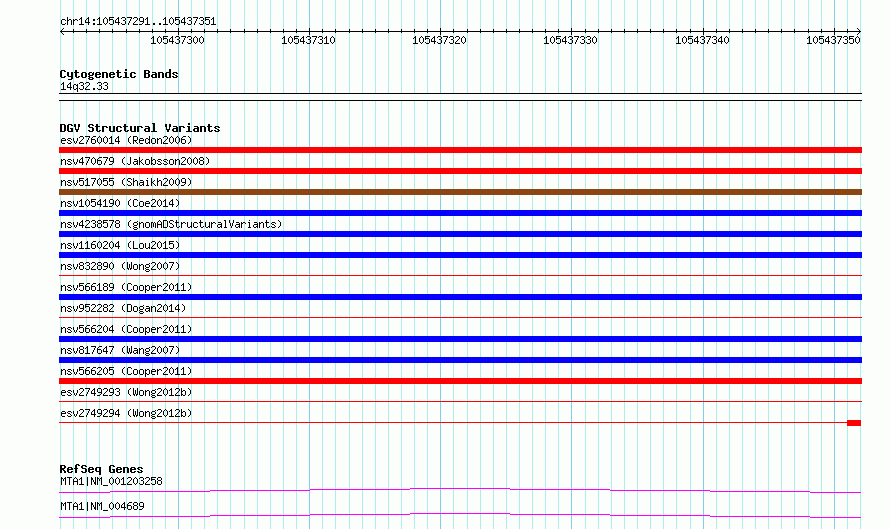The image size is (890, 529).
Task: Click the DGV Structural Variants track title
Action: click(x=140, y=128)
